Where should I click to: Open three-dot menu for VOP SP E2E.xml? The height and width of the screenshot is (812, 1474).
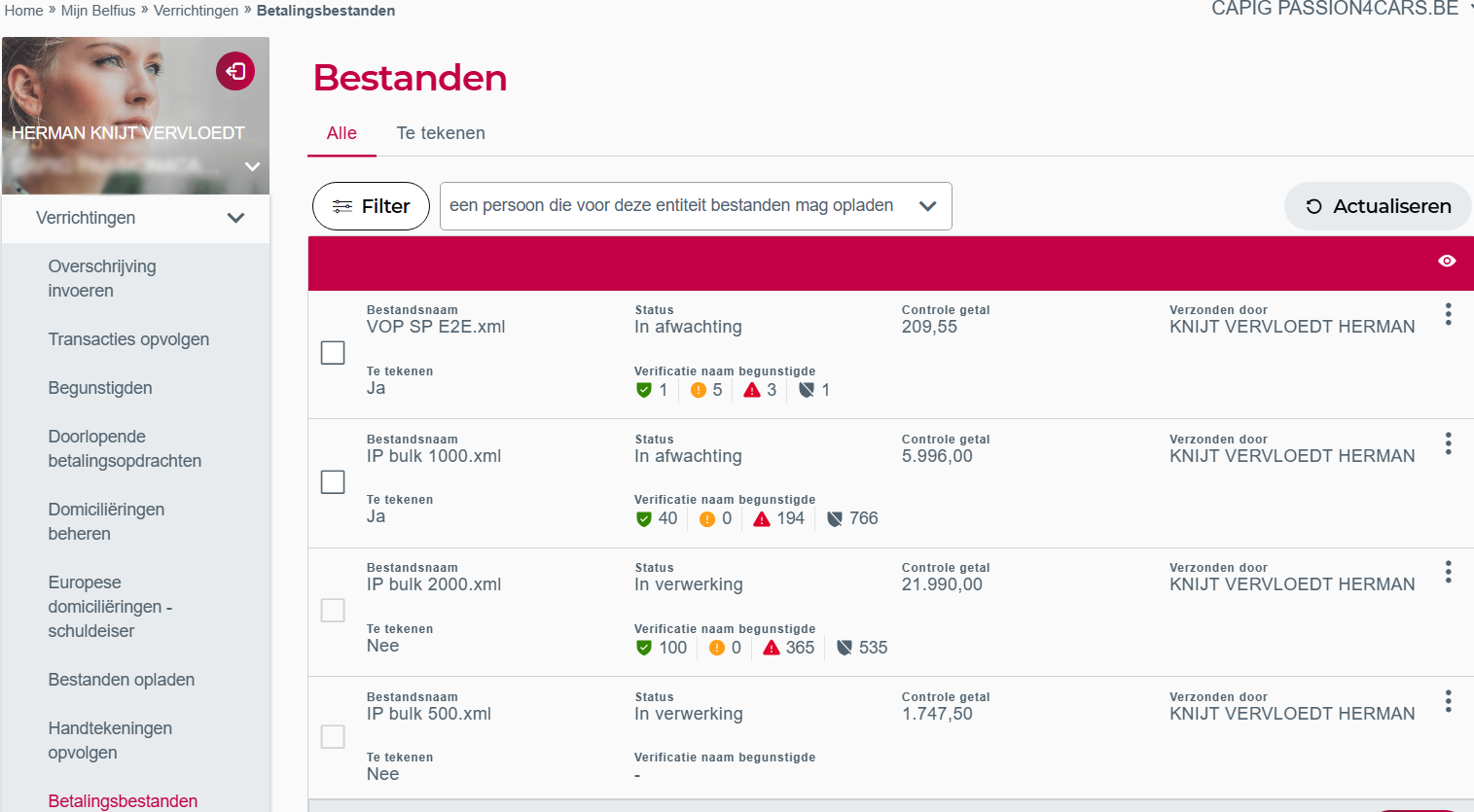click(1448, 314)
